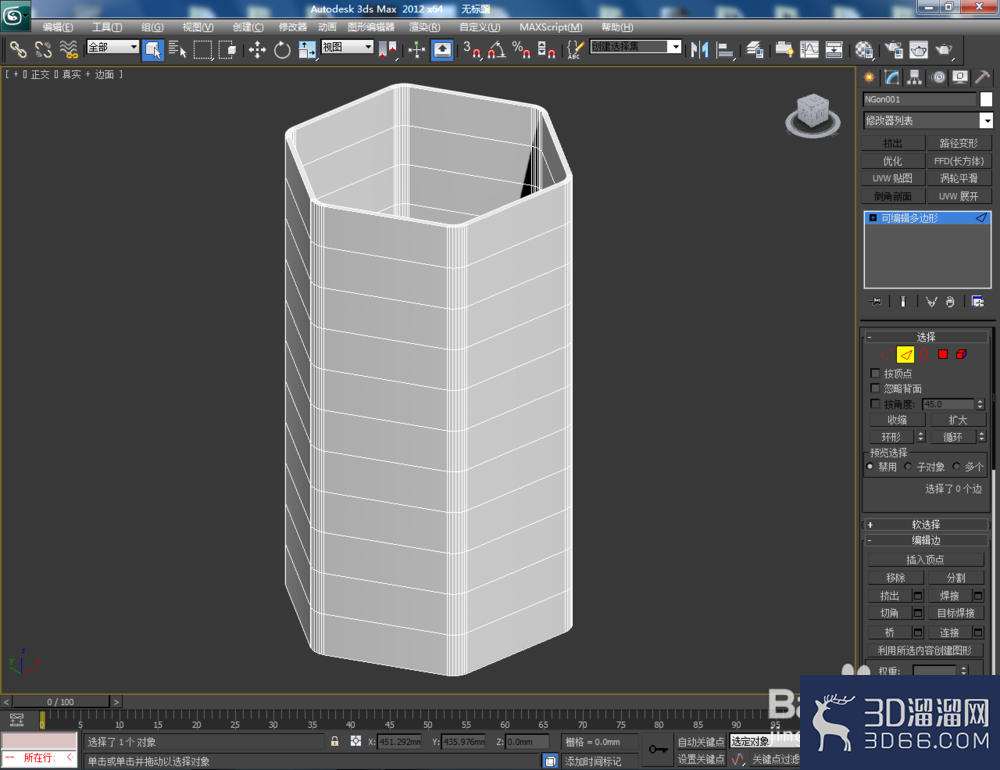Click the 扩大 selection button

(958, 420)
